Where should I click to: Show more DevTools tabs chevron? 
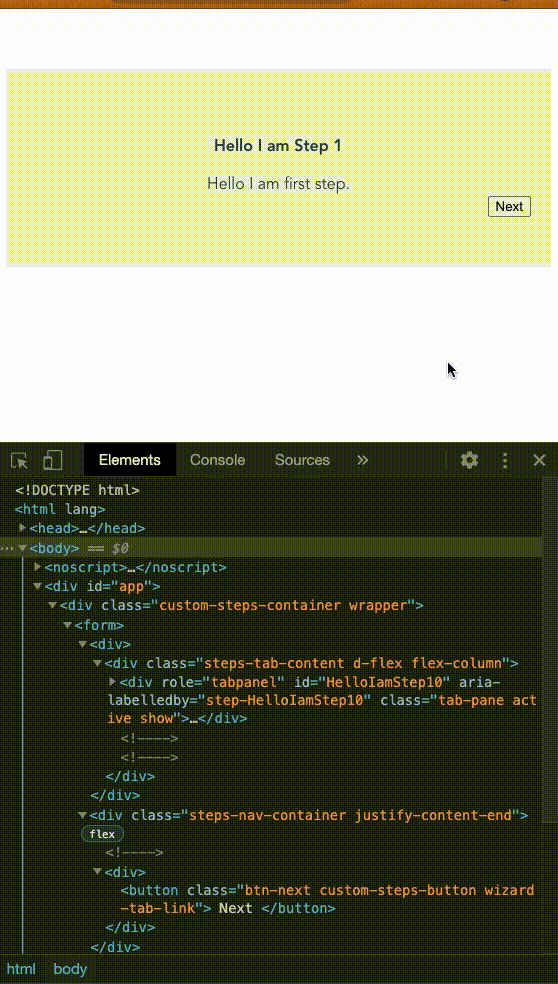362,460
